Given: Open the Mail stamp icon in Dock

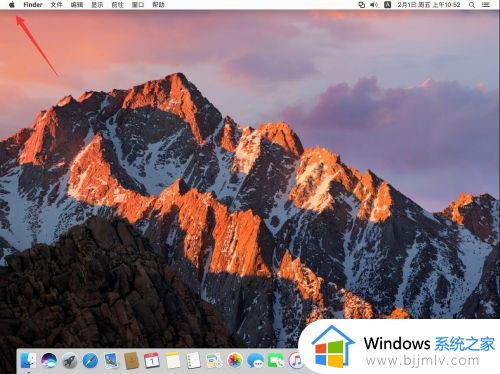Looking at the screenshot, I should click(x=111, y=361).
